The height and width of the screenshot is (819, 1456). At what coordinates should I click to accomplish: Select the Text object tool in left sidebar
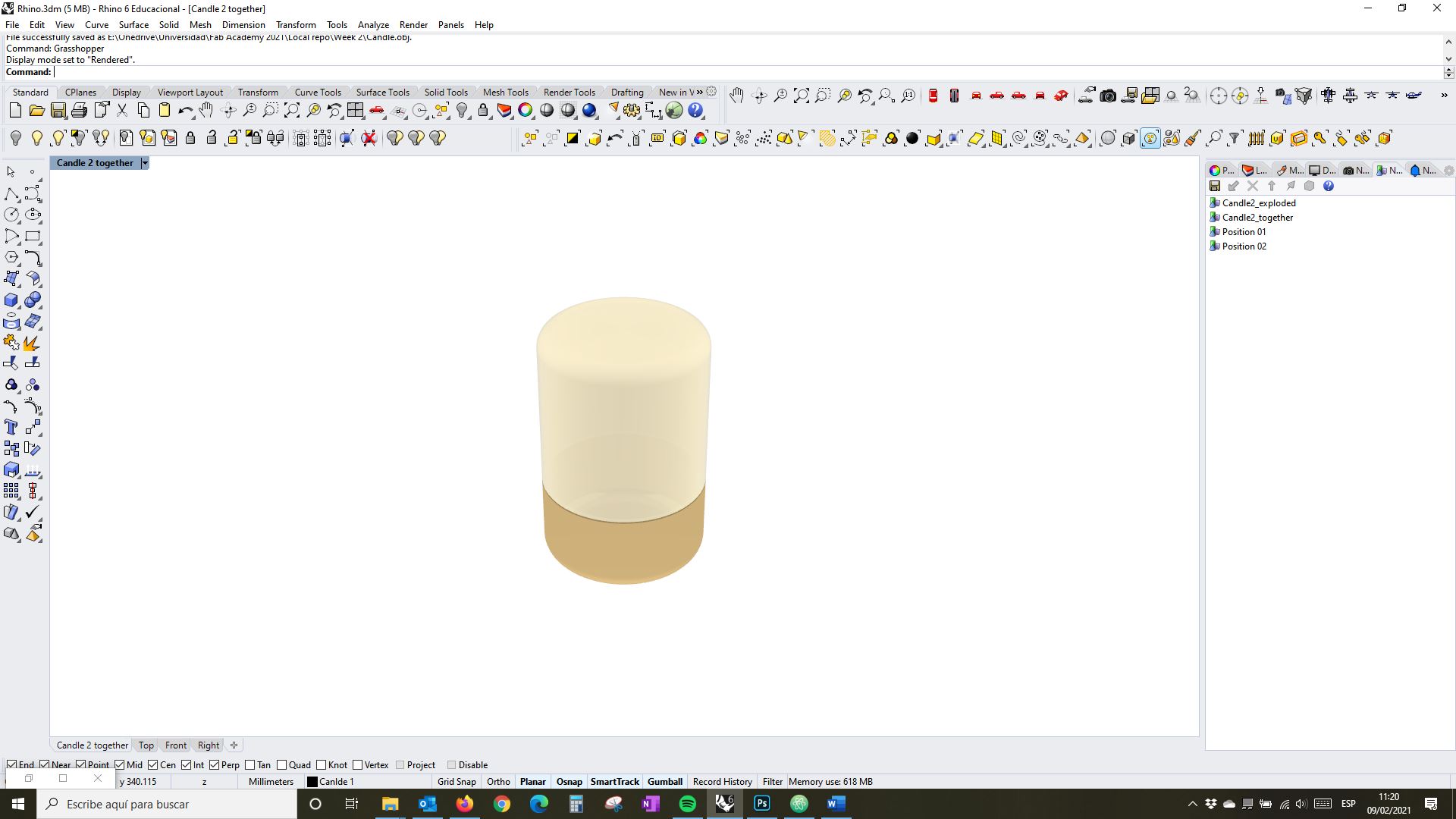(x=11, y=428)
